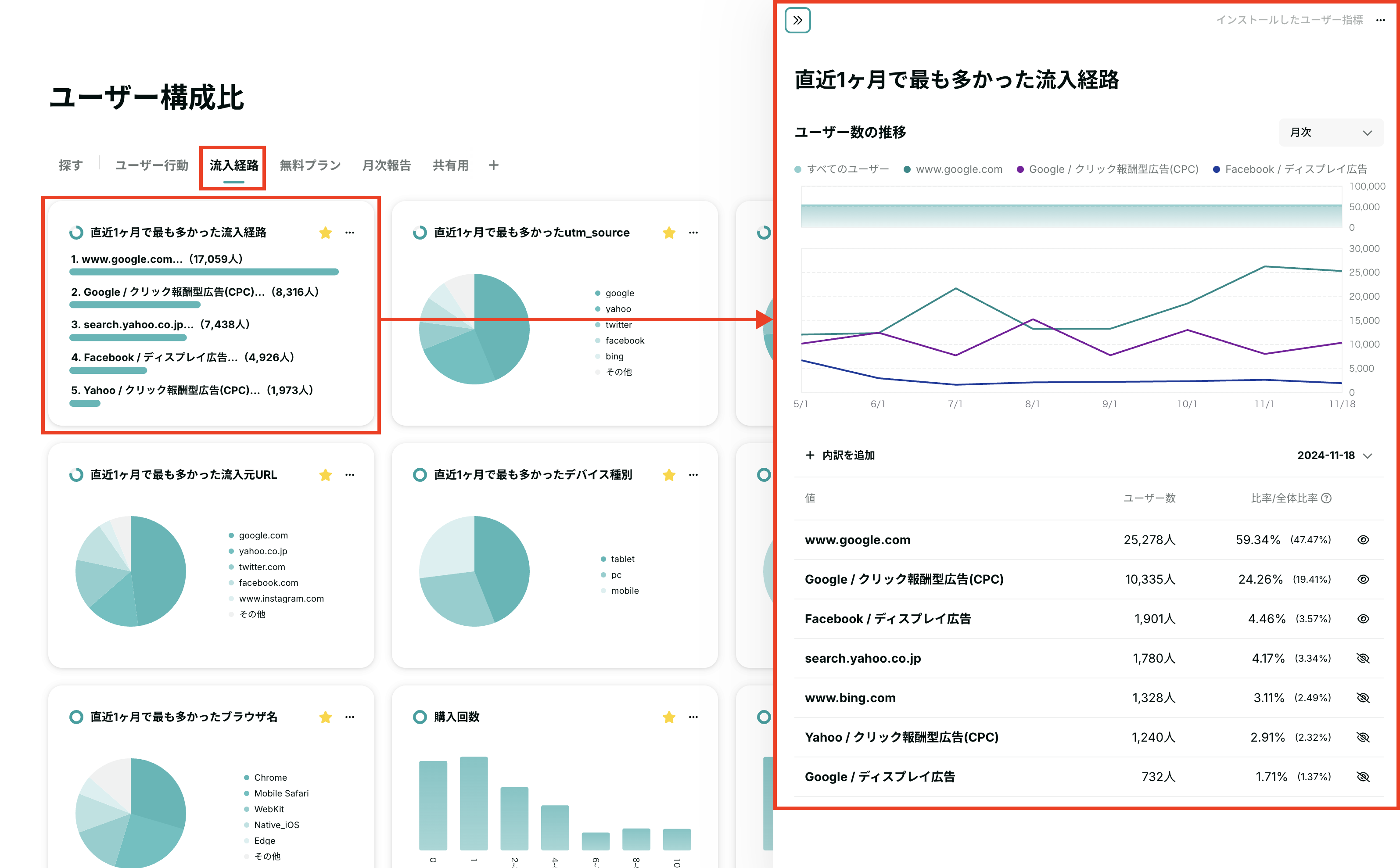Click www.google.com progress bar in card
Image resolution: width=1400 pixels, height=868 pixels.
pyautogui.click(x=204, y=272)
